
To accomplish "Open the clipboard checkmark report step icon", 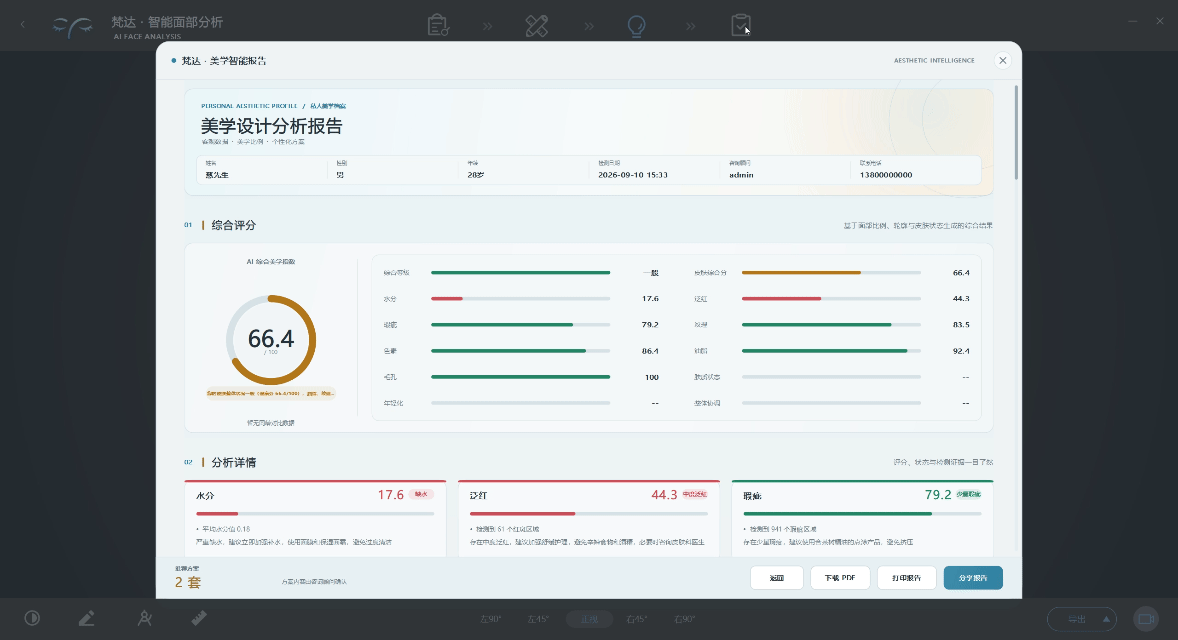I will pyautogui.click(x=741, y=26).
